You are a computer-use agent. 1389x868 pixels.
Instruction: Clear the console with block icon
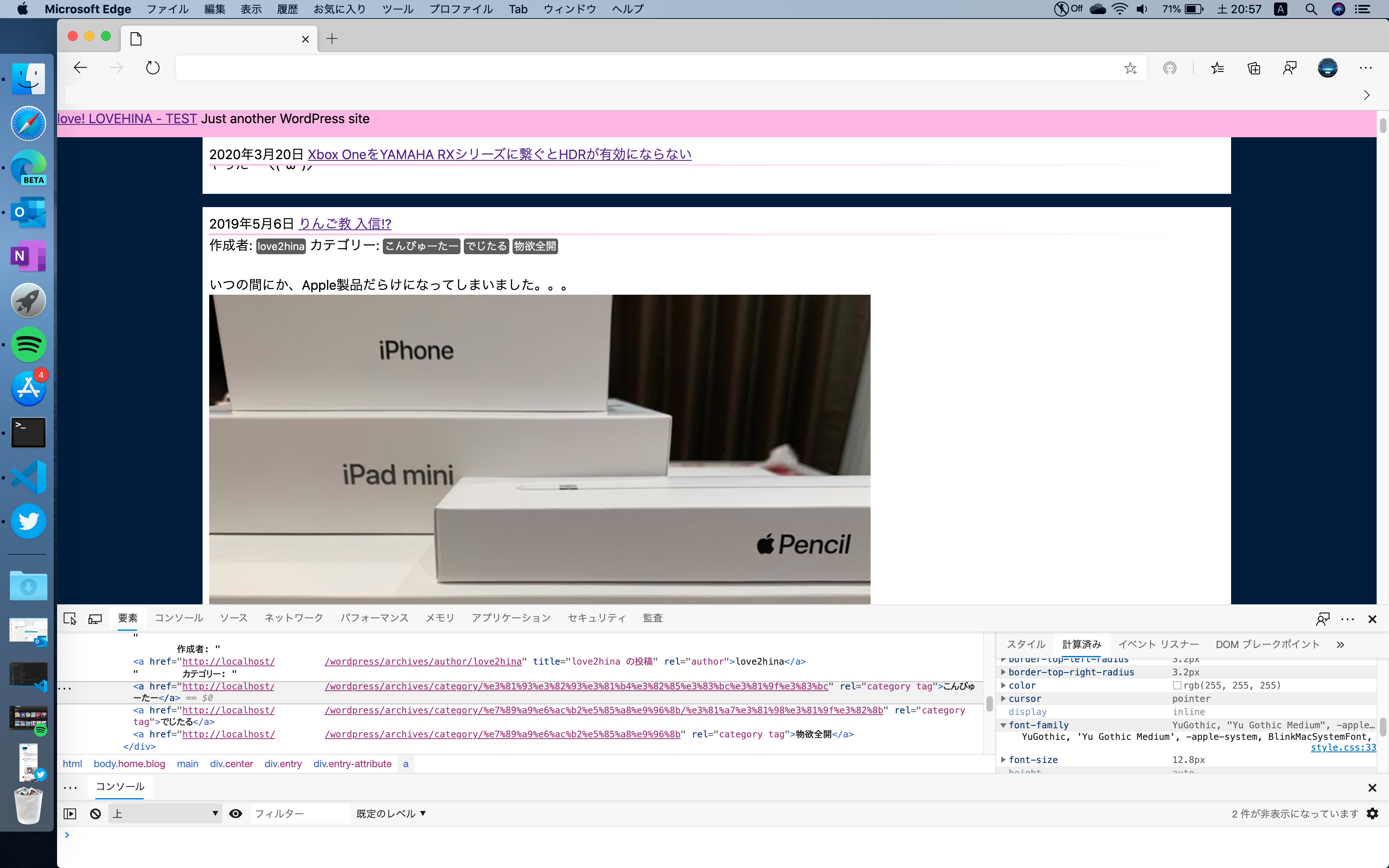[x=96, y=813]
